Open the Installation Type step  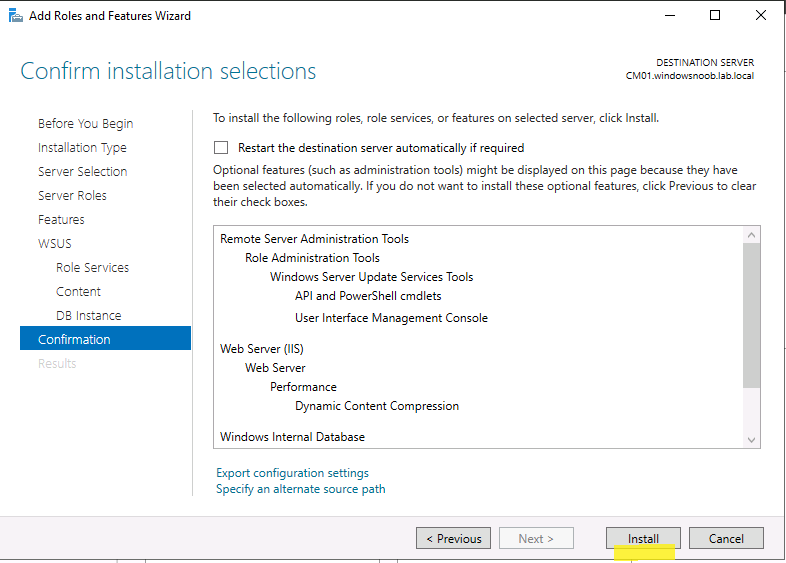(82, 147)
